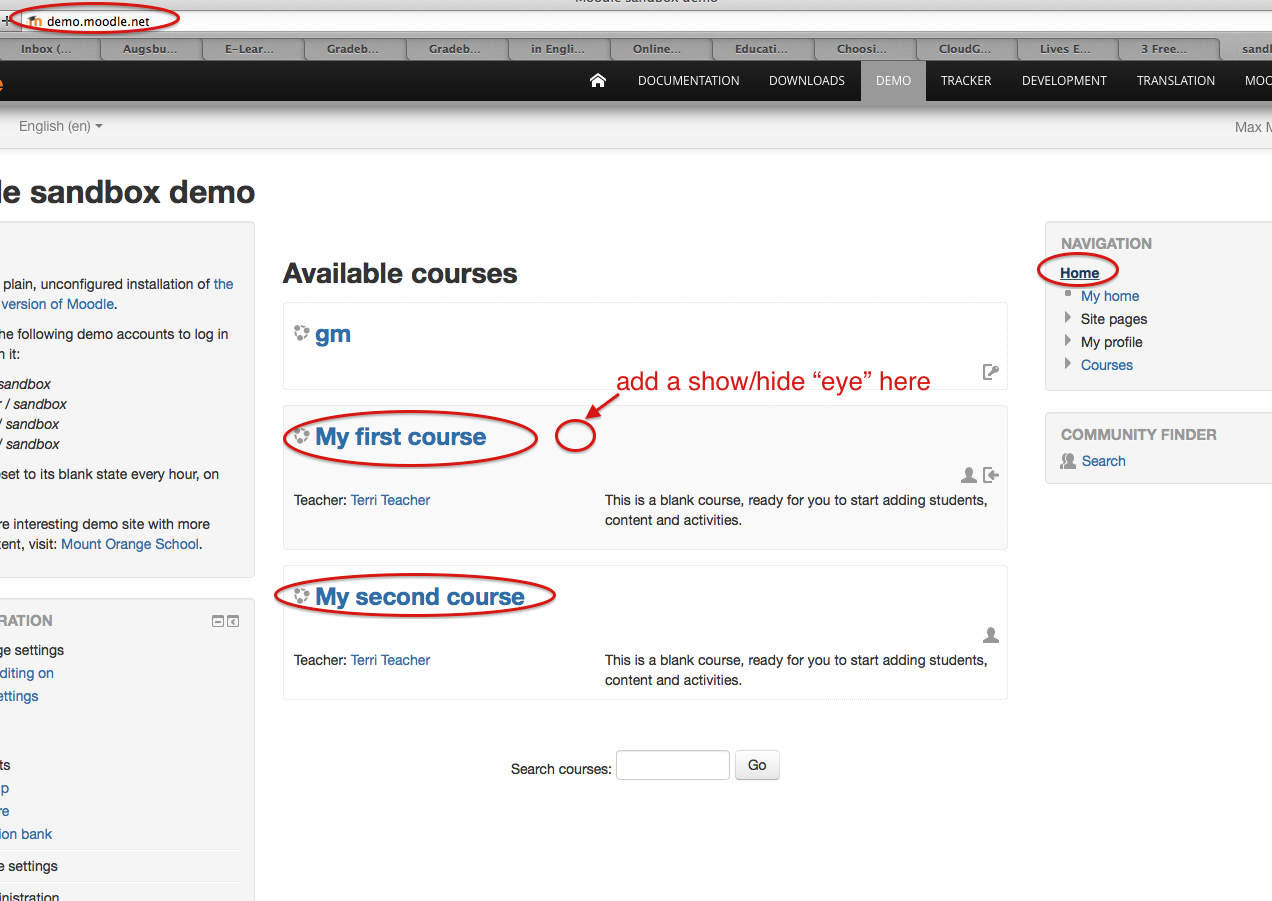Follow the Mount Orange School link
The image size is (1272, 901).
[x=130, y=544]
